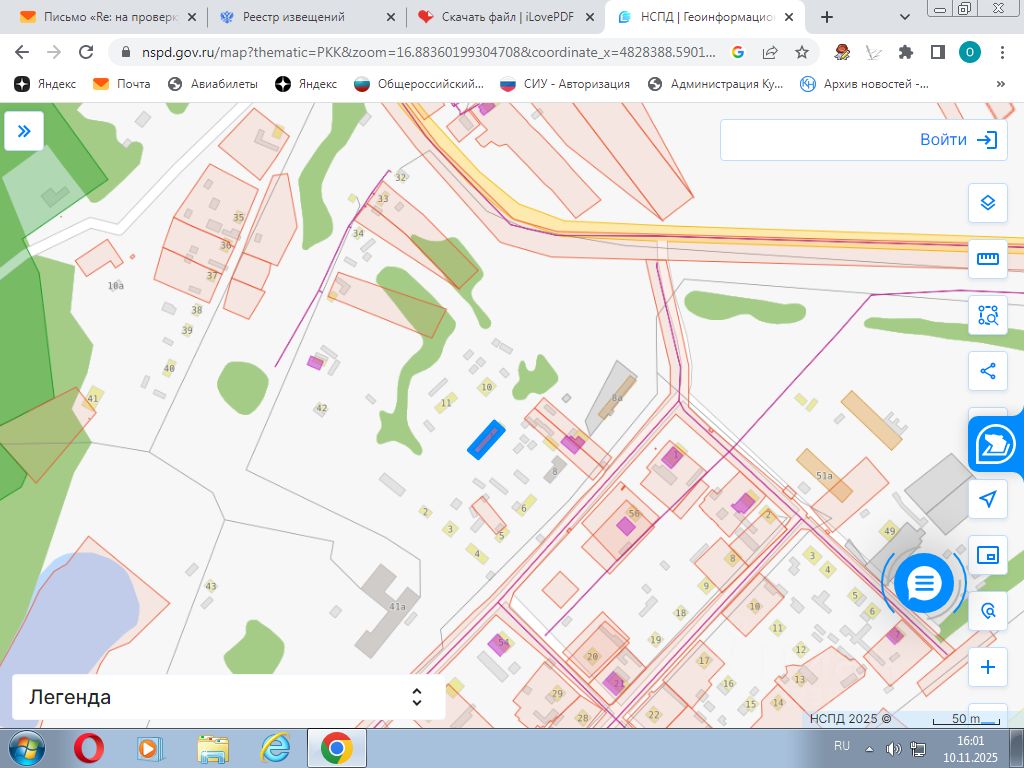Open the Общероссийский bookmark
The image size is (1024, 768).
[419, 84]
